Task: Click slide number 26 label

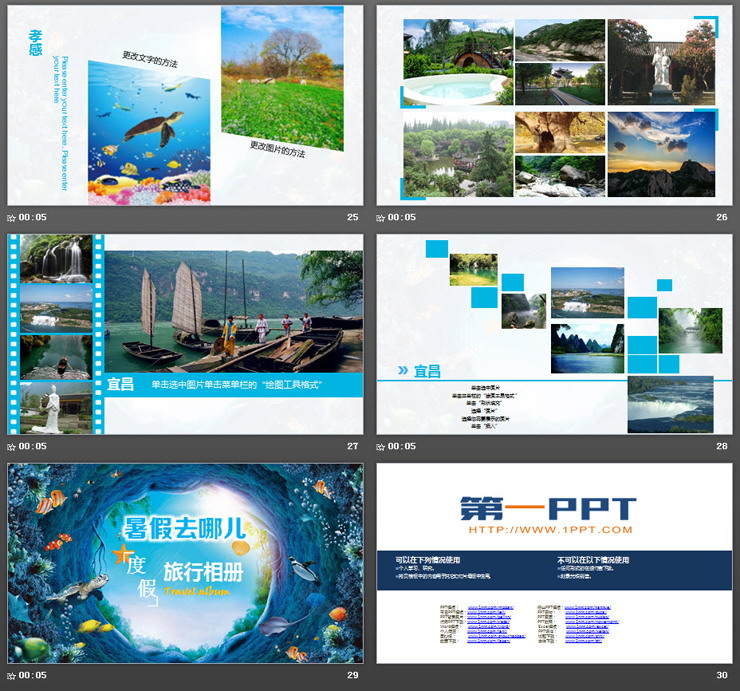Action: (x=721, y=217)
